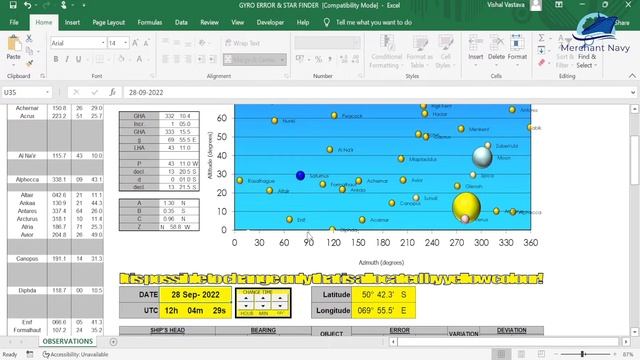Switch to the Page Layout tab
The width and height of the screenshot is (640, 360).
click(x=109, y=22)
